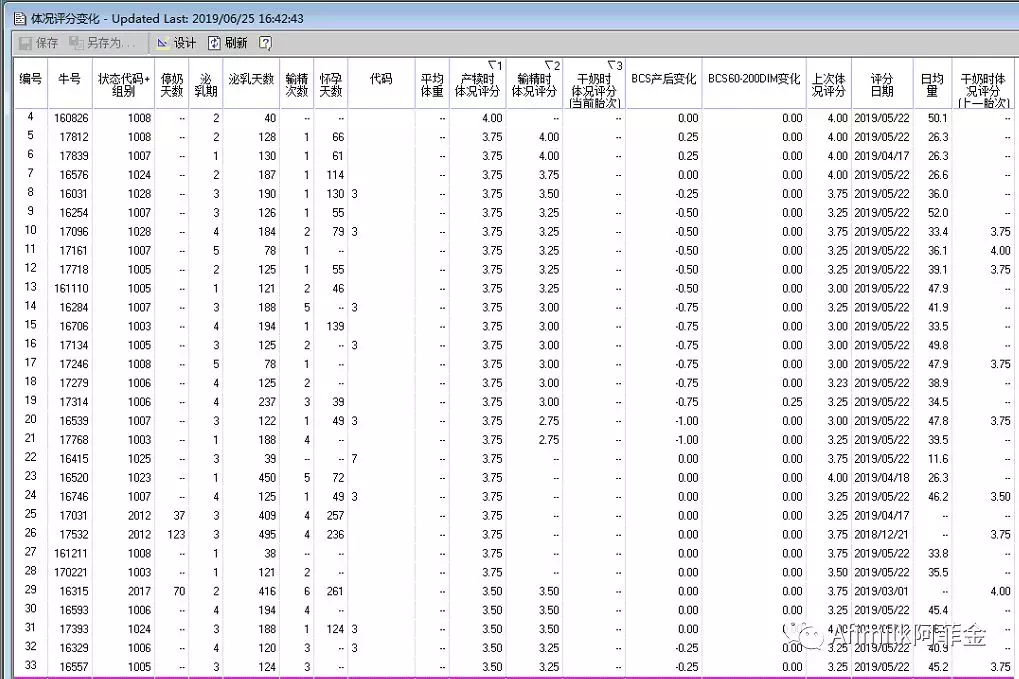
Task: Click the 日均量 column header
Action: click(x=932, y=84)
